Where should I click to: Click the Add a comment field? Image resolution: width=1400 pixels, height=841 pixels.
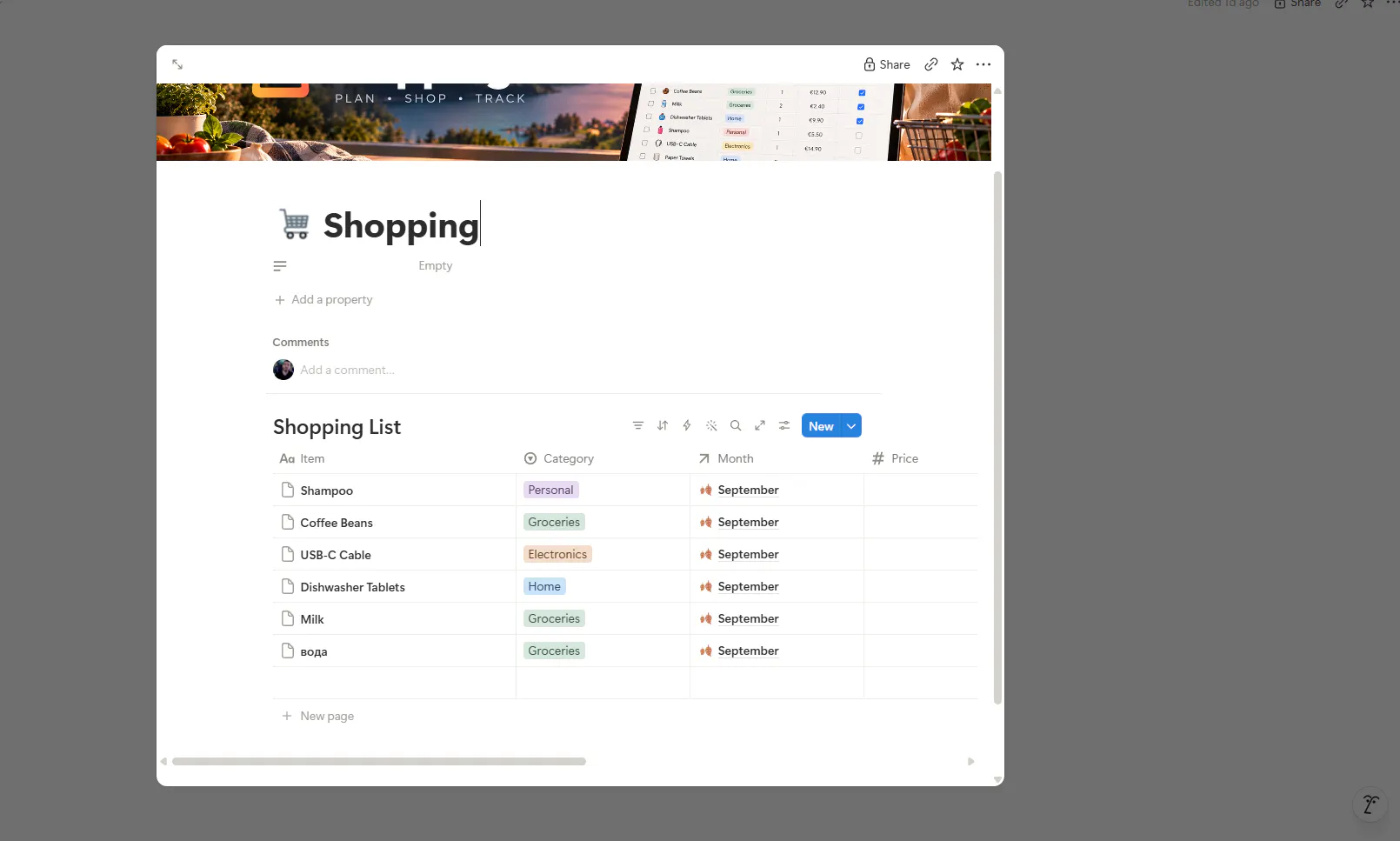[x=348, y=370]
